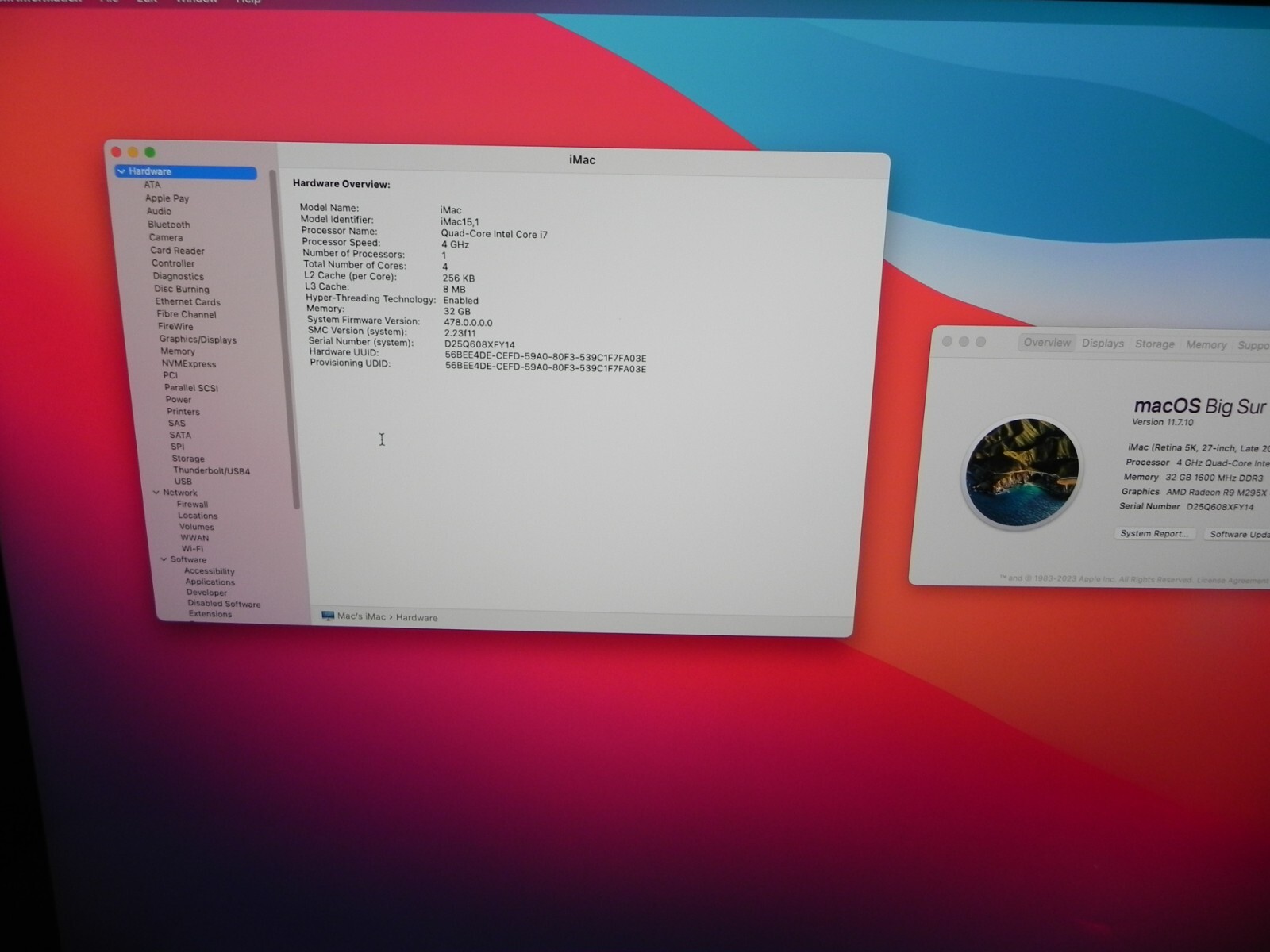Select SPI in the sidebar
The height and width of the screenshot is (952, 1270).
pyautogui.click(x=178, y=447)
